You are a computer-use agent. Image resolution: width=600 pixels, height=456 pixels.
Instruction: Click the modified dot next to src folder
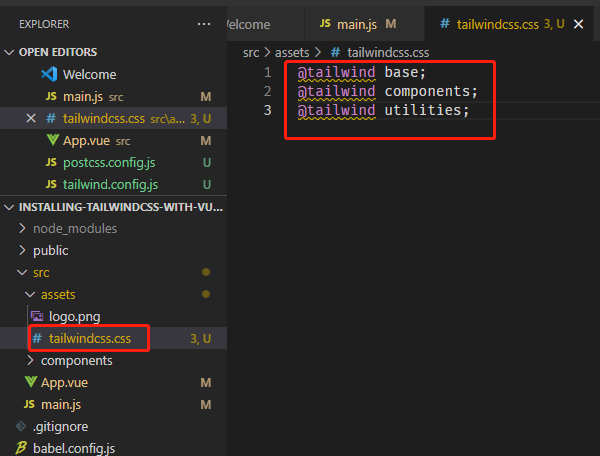click(x=206, y=272)
